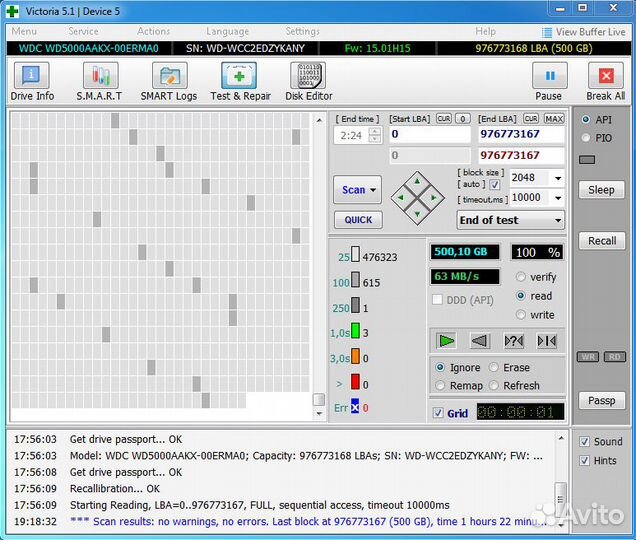This screenshot has width=636, height=540.
Task: Toggle the Grid checkbox
Action: click(x=438, y=413)
